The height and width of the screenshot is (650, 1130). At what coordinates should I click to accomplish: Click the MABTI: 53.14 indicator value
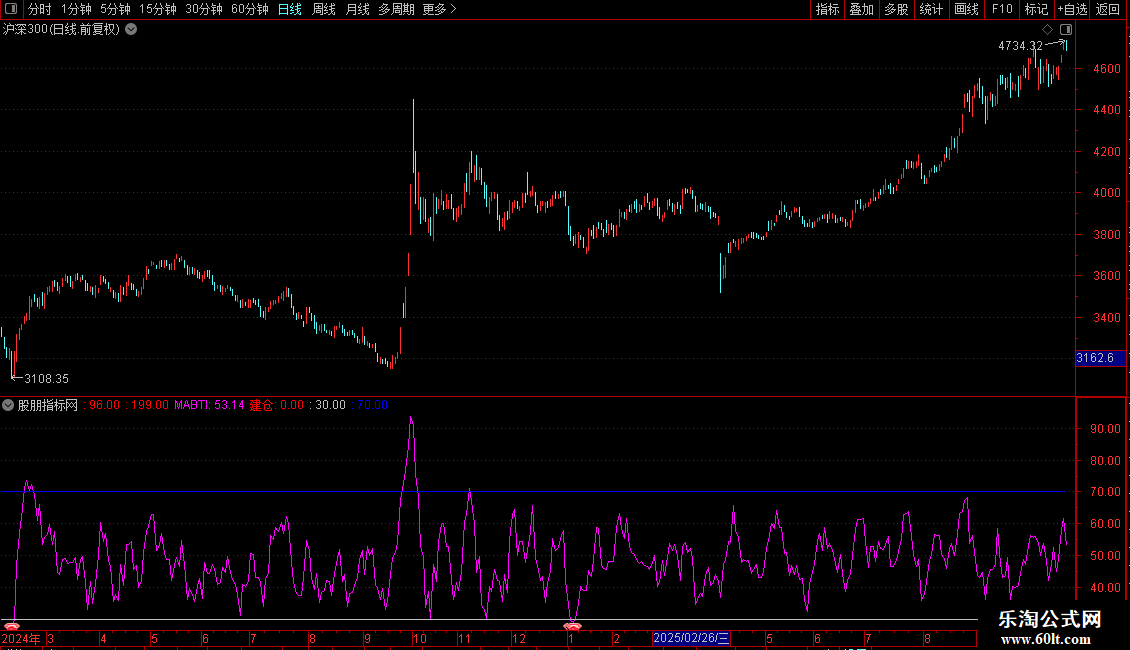[209, 405]
